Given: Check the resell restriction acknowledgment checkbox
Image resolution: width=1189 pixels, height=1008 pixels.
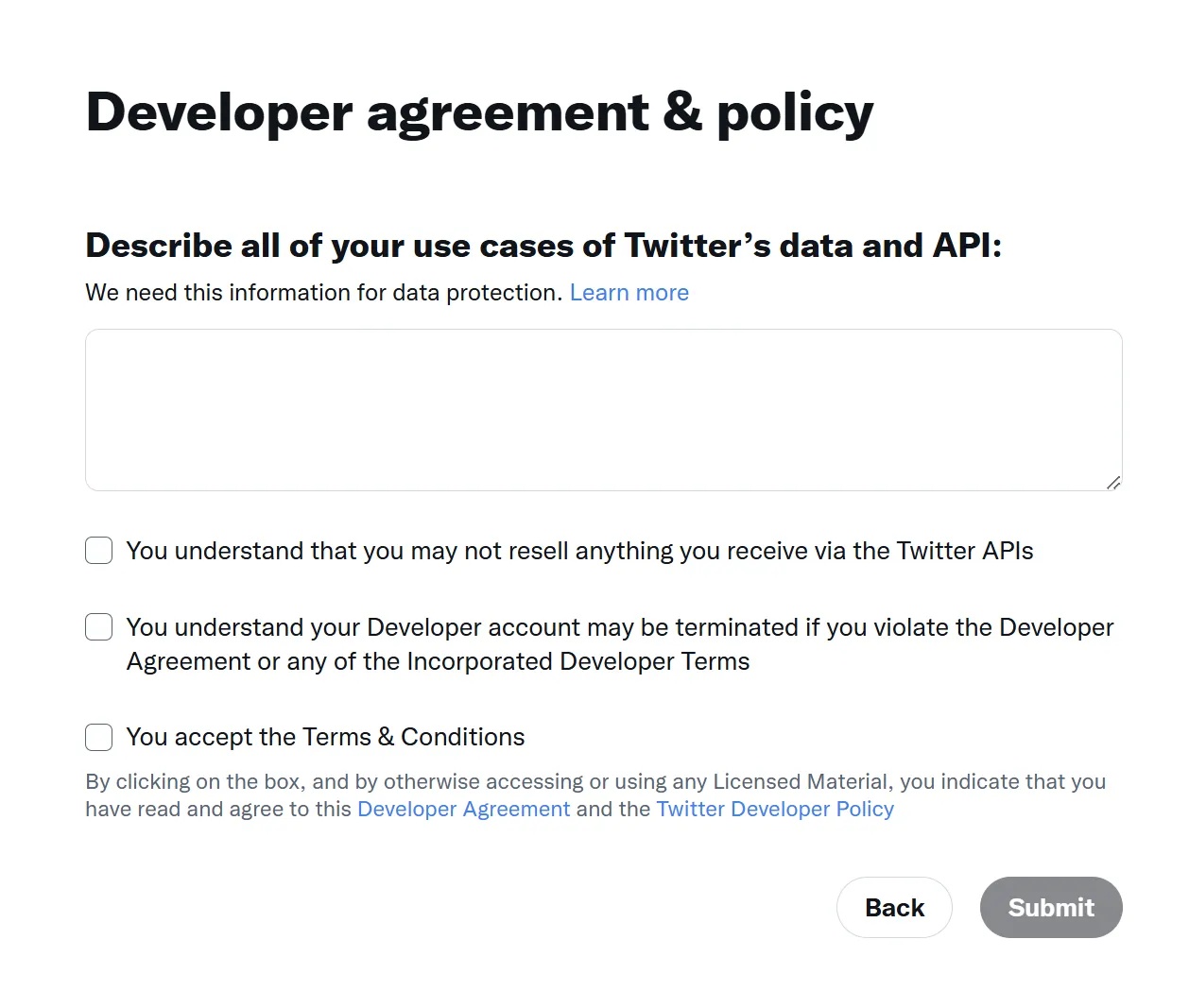Looking at the screenshot, I should tap(98, 550).
